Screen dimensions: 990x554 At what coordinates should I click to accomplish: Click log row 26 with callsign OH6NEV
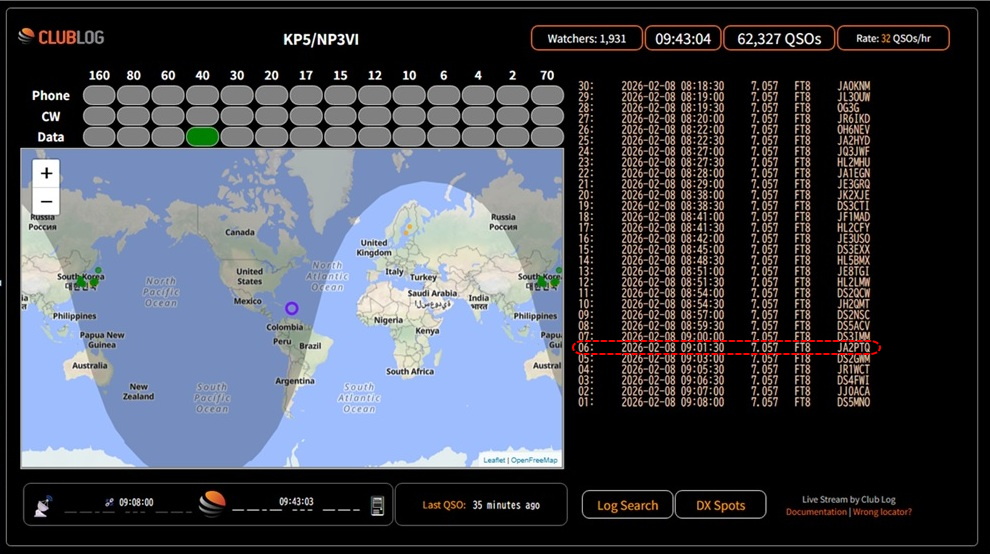(724, 129)
